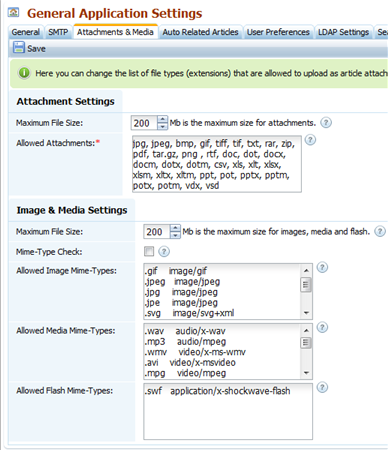Open help for Allowed Flash Mime-Types
Viewport: 388px width, 450px height.
point(322,387)
